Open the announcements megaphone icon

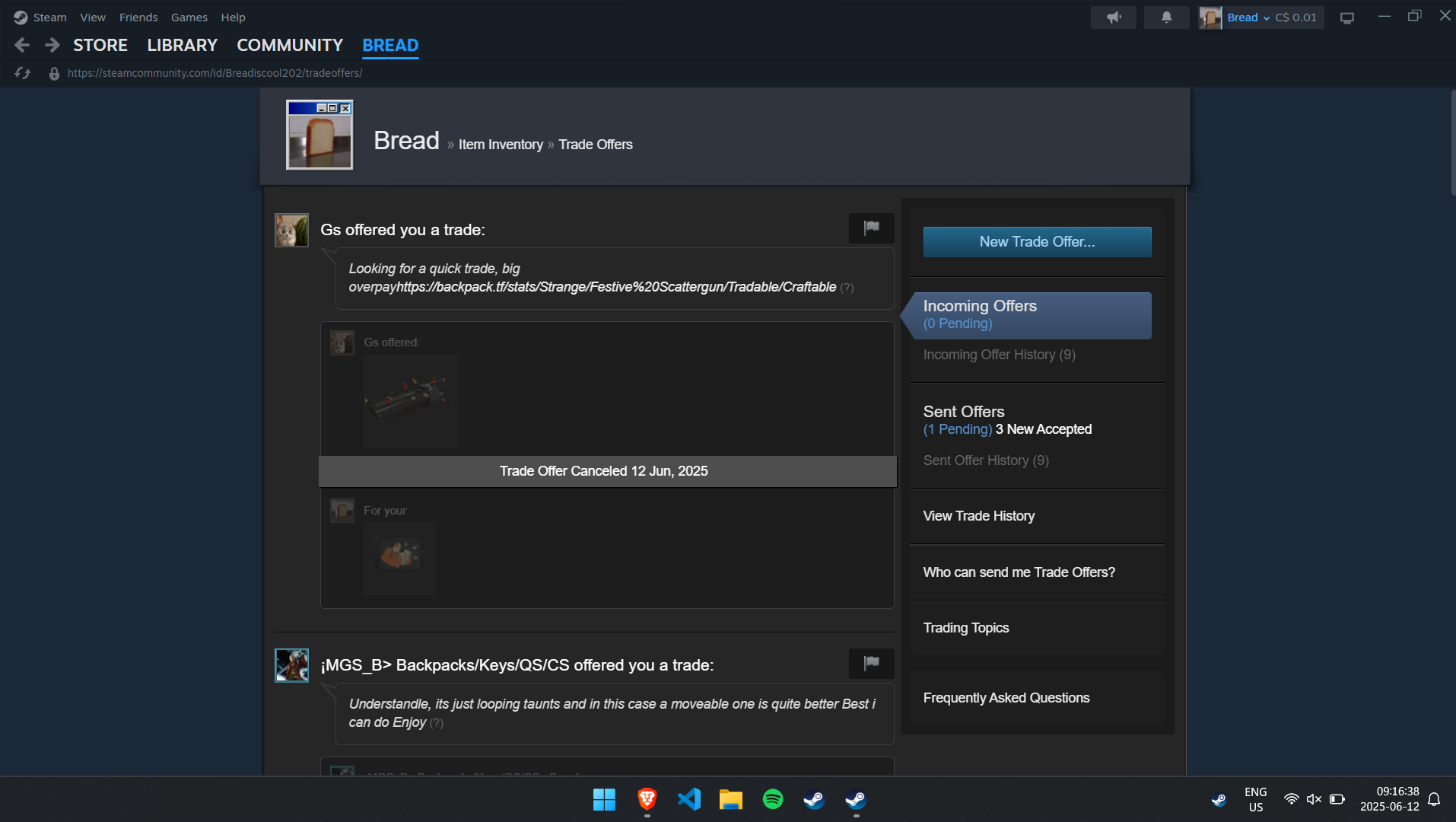pyautogui.click(x=1114, y=17)
